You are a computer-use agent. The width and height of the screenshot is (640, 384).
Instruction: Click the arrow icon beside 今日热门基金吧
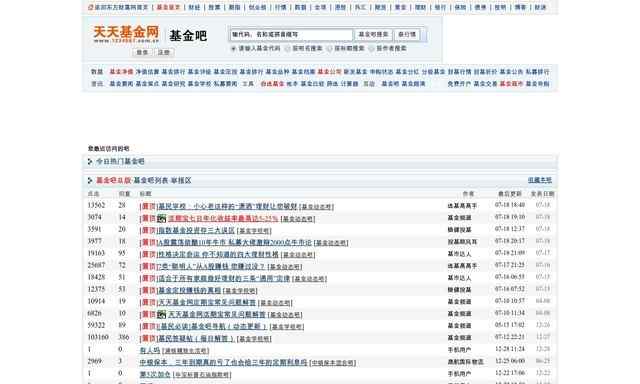pos(90,162)
